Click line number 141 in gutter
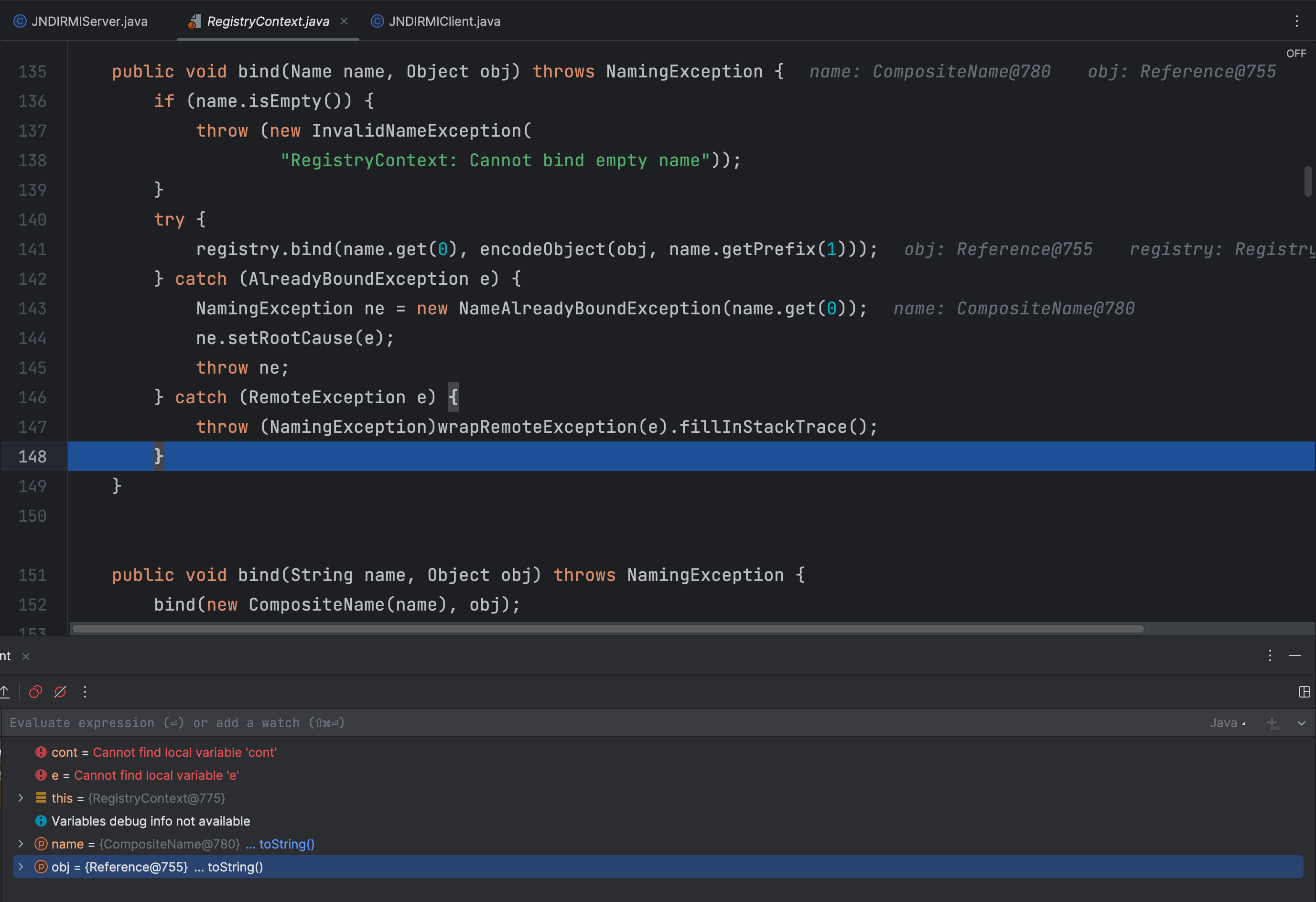This screenshot has width=1316, height=902. pos(32,249)
